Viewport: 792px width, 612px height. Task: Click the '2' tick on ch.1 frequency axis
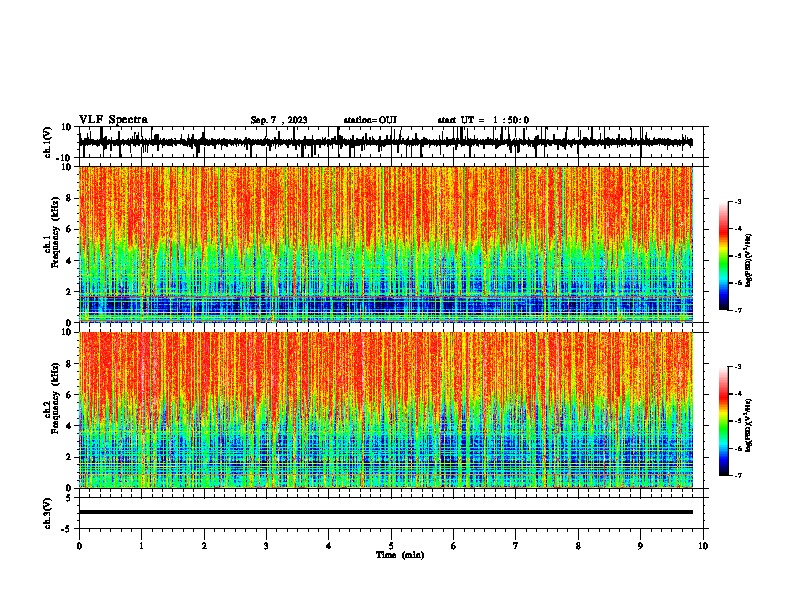(69, 292)
